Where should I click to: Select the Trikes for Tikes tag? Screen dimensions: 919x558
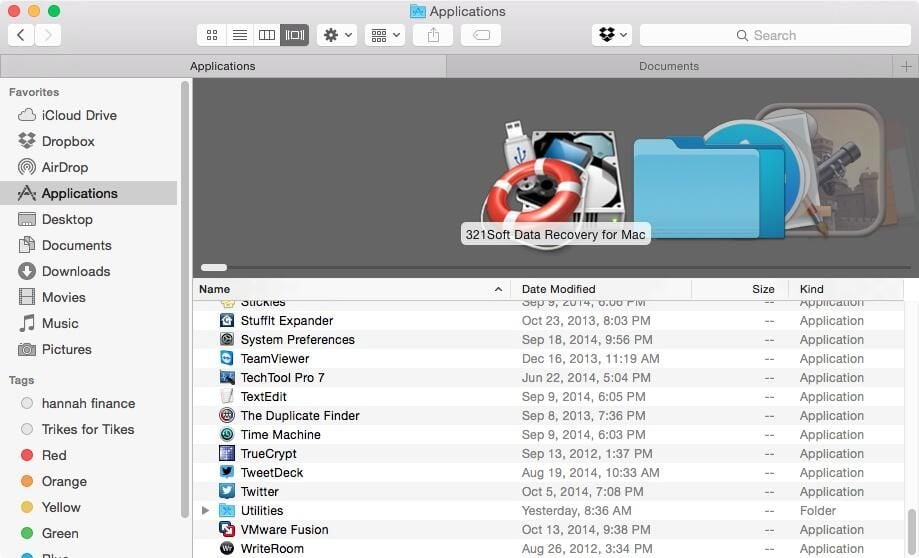(88, 430)
